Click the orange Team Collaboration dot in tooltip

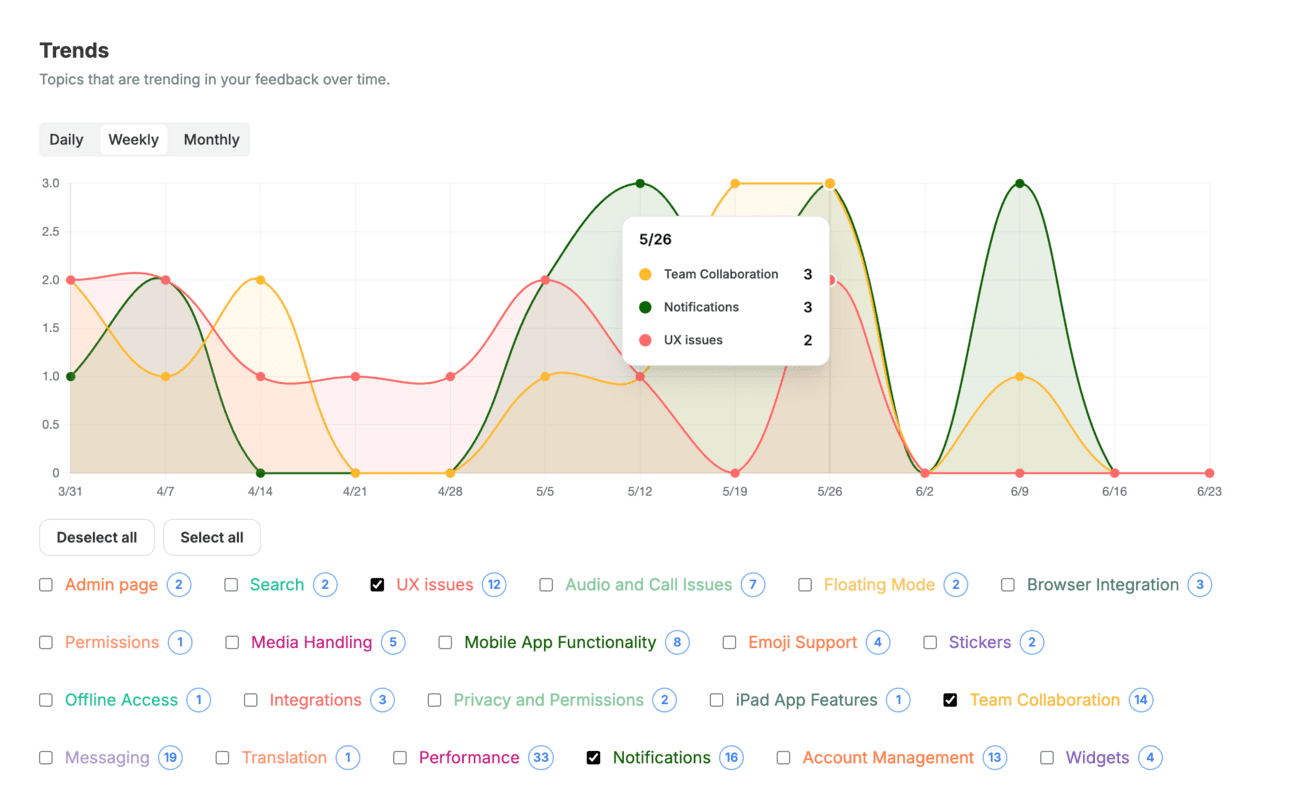click(645, 274)
